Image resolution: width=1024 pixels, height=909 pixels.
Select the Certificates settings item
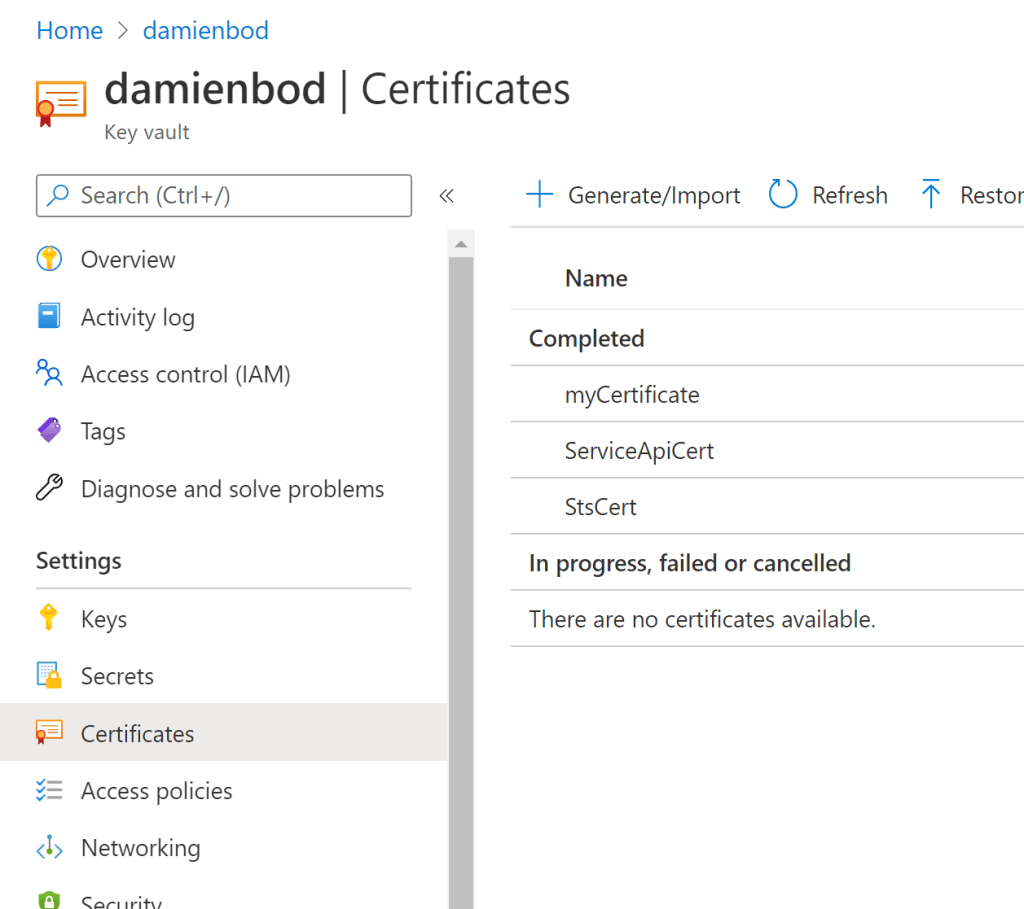(x=223, y=733)
